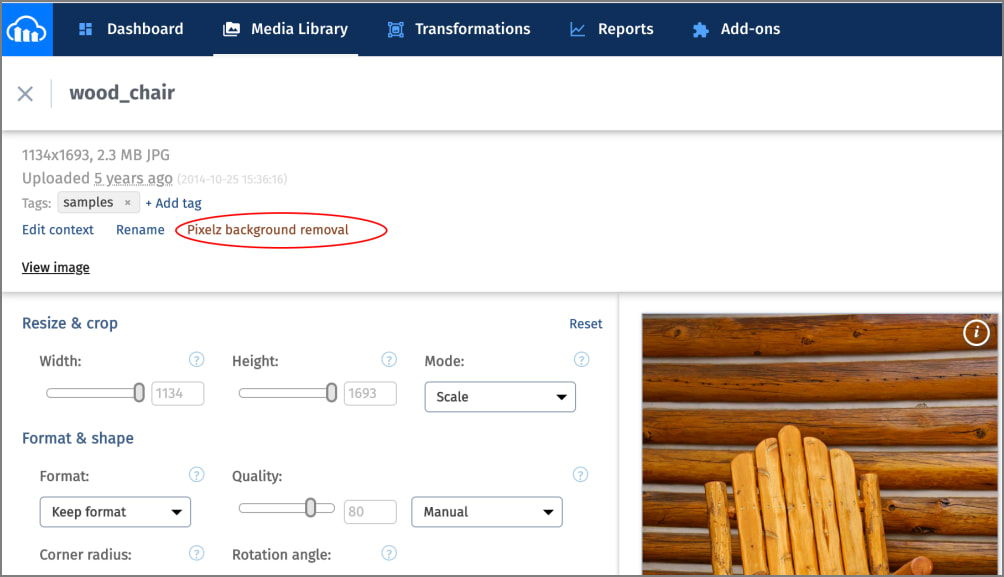Open the View image link
Image resolution: width=1004 pixels, height=577 pixels.
[56, 268]
